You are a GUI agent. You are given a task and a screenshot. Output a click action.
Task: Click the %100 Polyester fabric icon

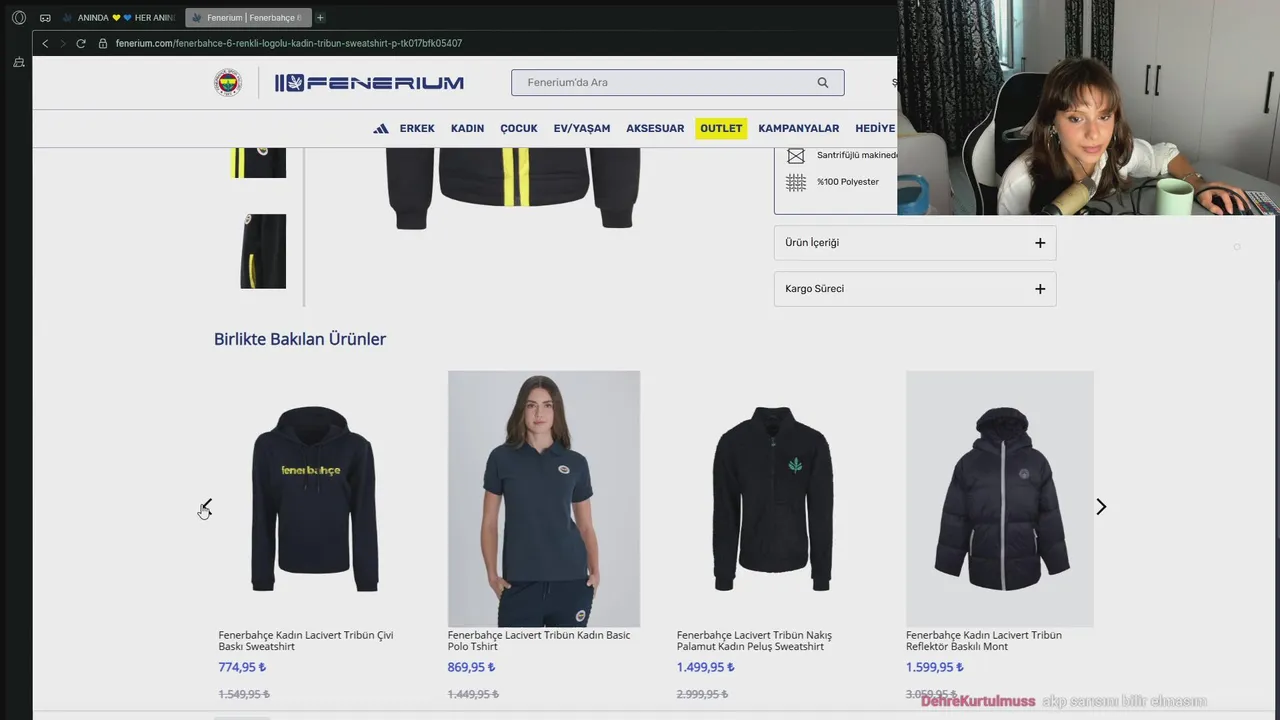coord(796,182)
